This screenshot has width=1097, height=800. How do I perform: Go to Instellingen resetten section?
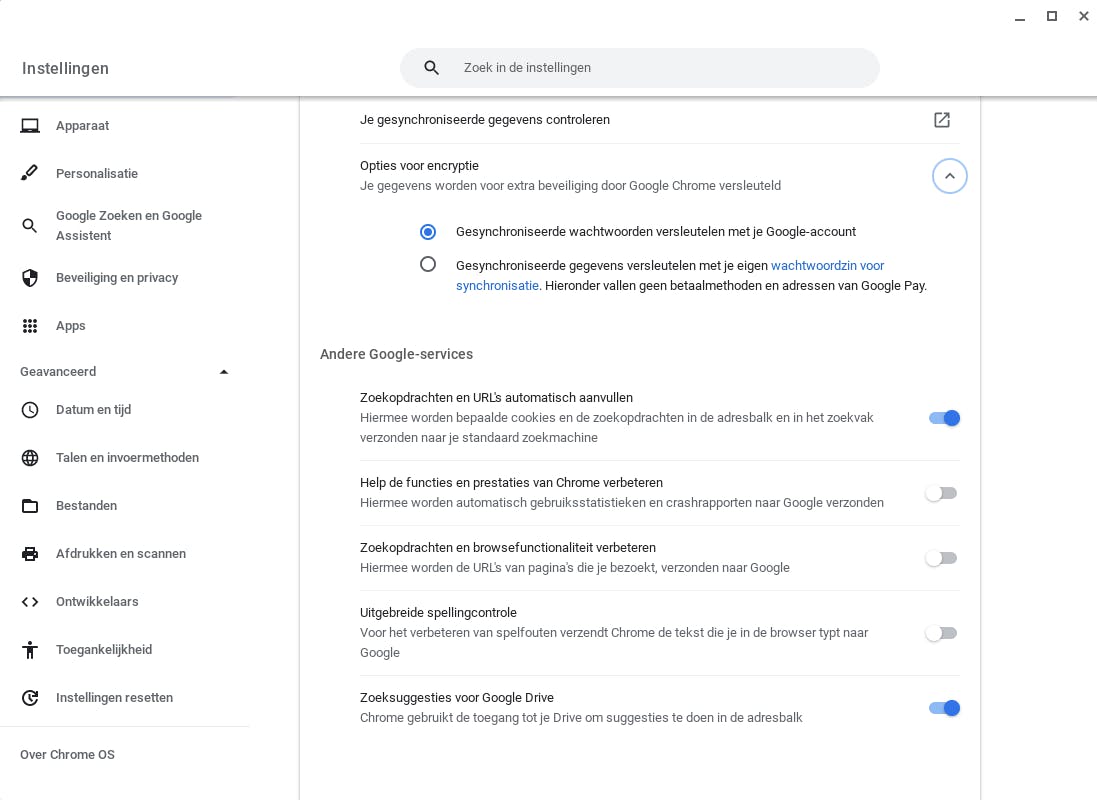(x=114, y=698)
